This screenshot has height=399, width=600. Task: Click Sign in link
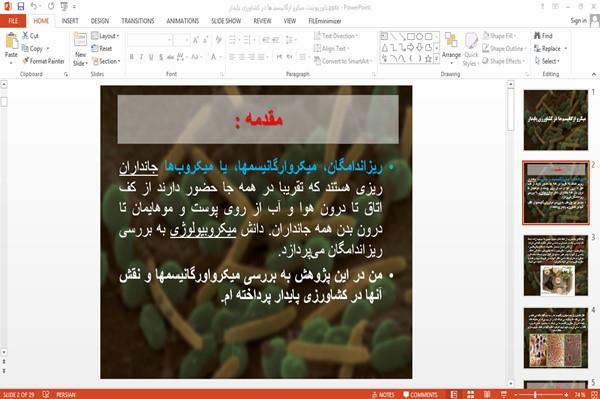click(x=578, y=21)
